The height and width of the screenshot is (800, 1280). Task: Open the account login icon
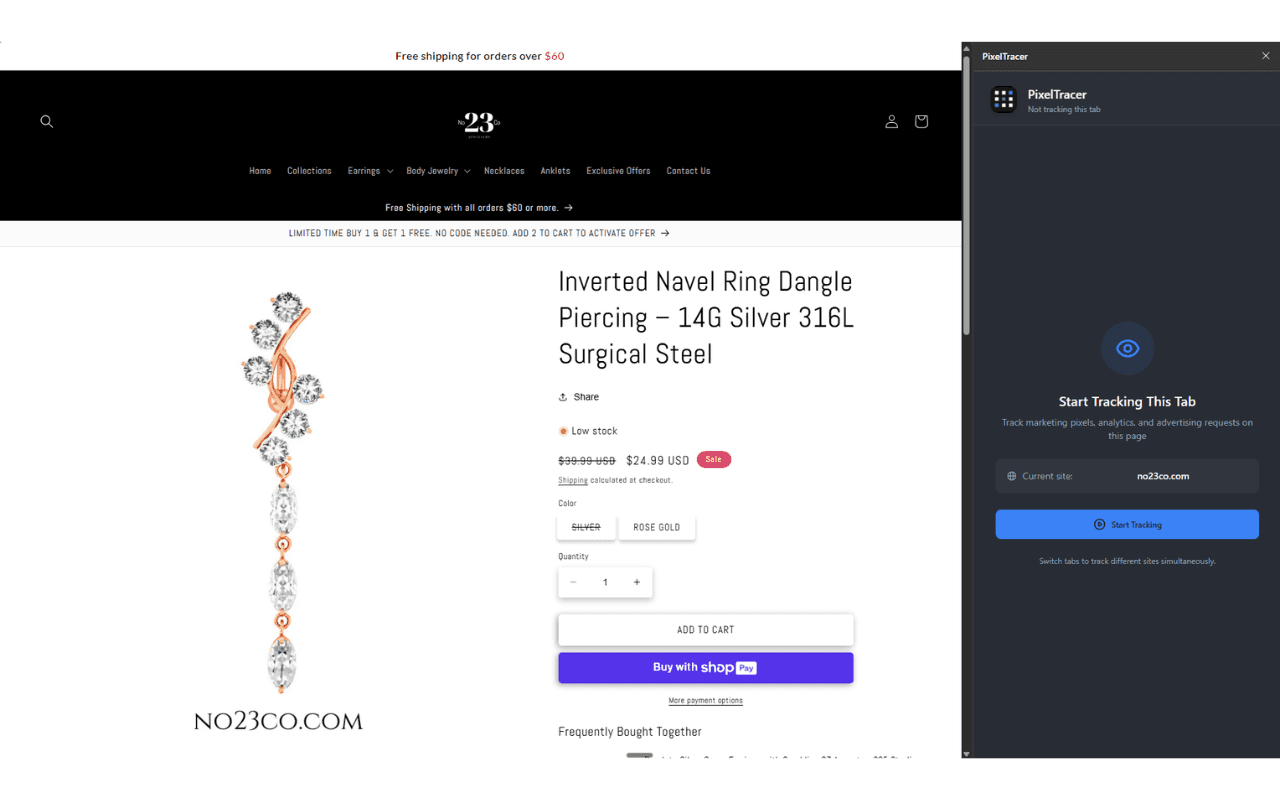pos(891,121)
